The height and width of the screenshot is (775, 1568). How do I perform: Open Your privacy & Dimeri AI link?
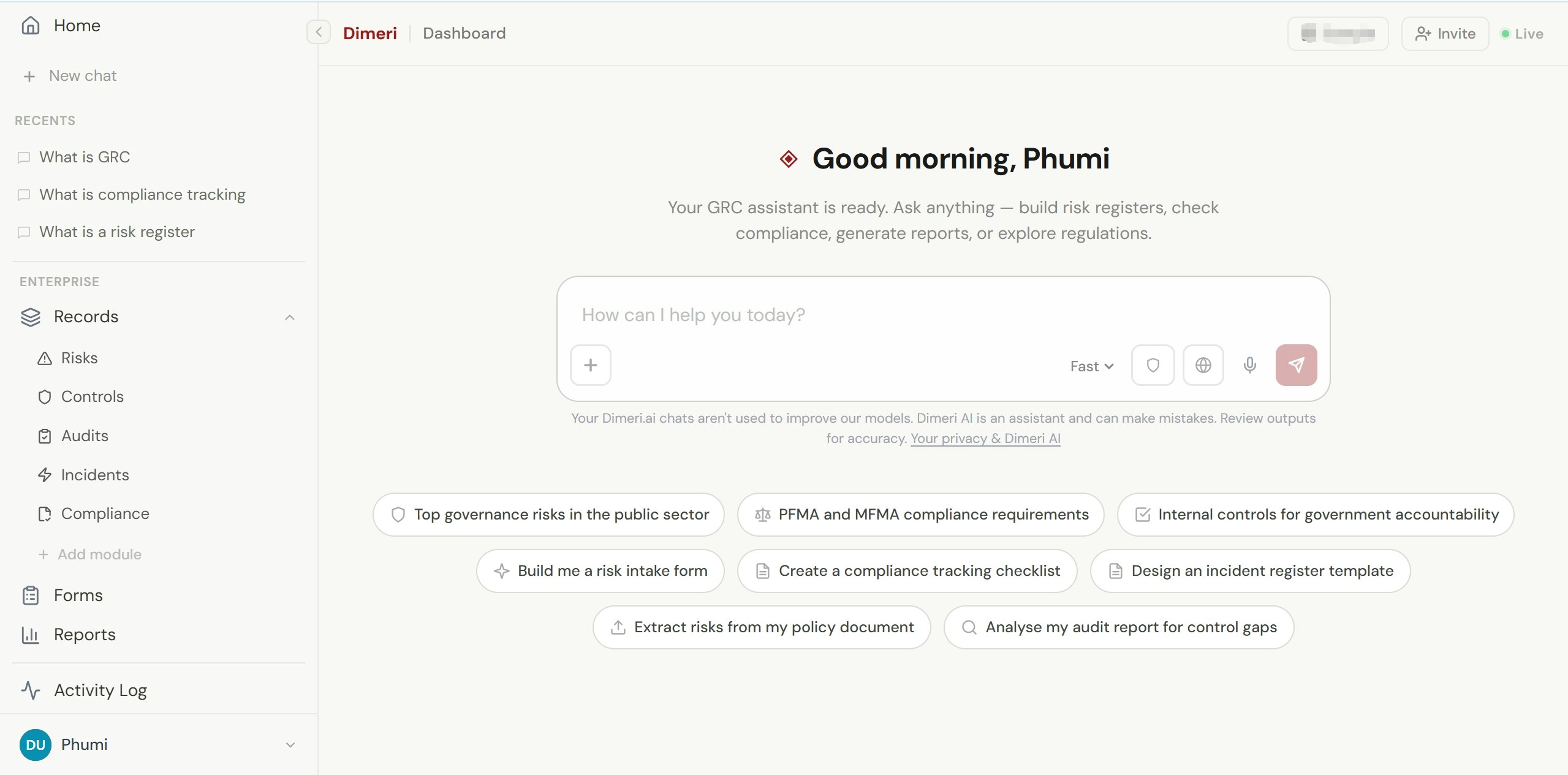[984, 439]
